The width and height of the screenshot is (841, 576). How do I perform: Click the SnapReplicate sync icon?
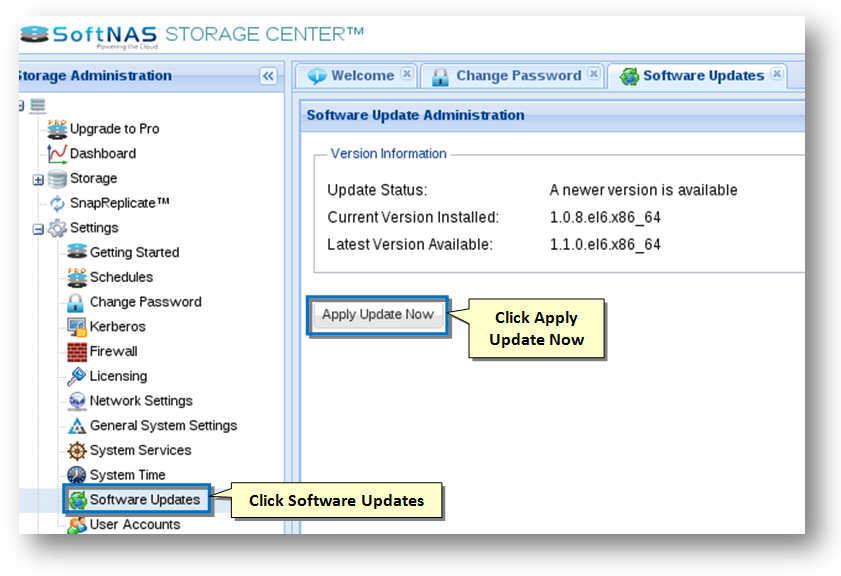tap(57, 203)
